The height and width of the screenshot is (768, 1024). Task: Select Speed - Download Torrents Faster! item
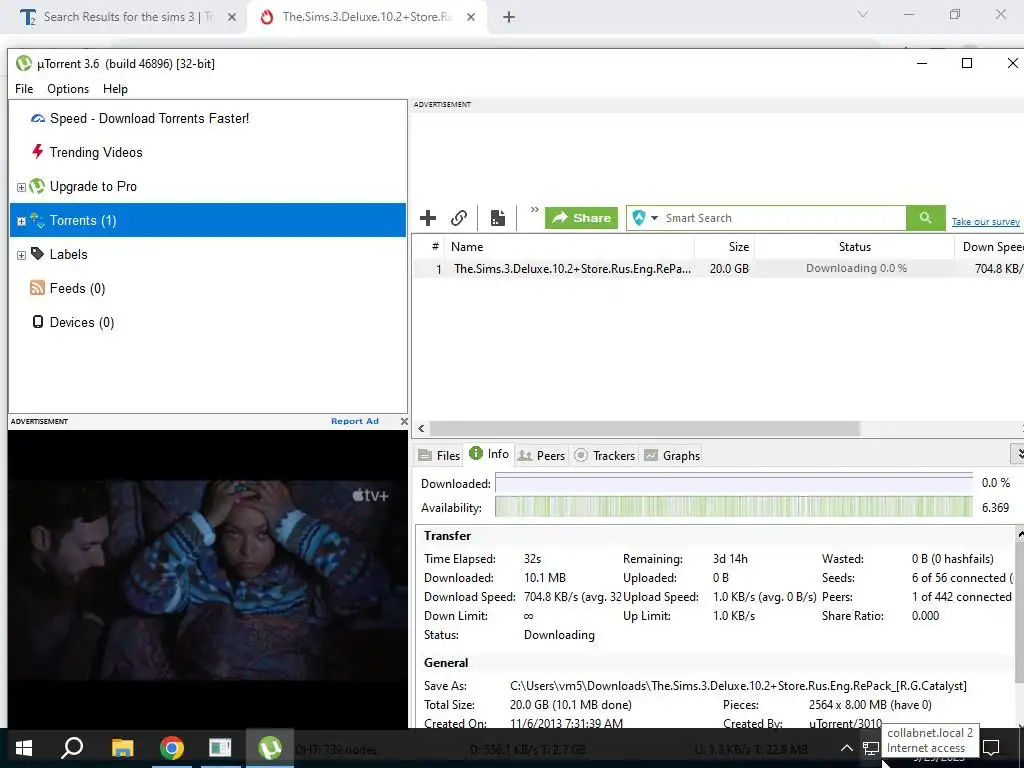tap(149, 119)
